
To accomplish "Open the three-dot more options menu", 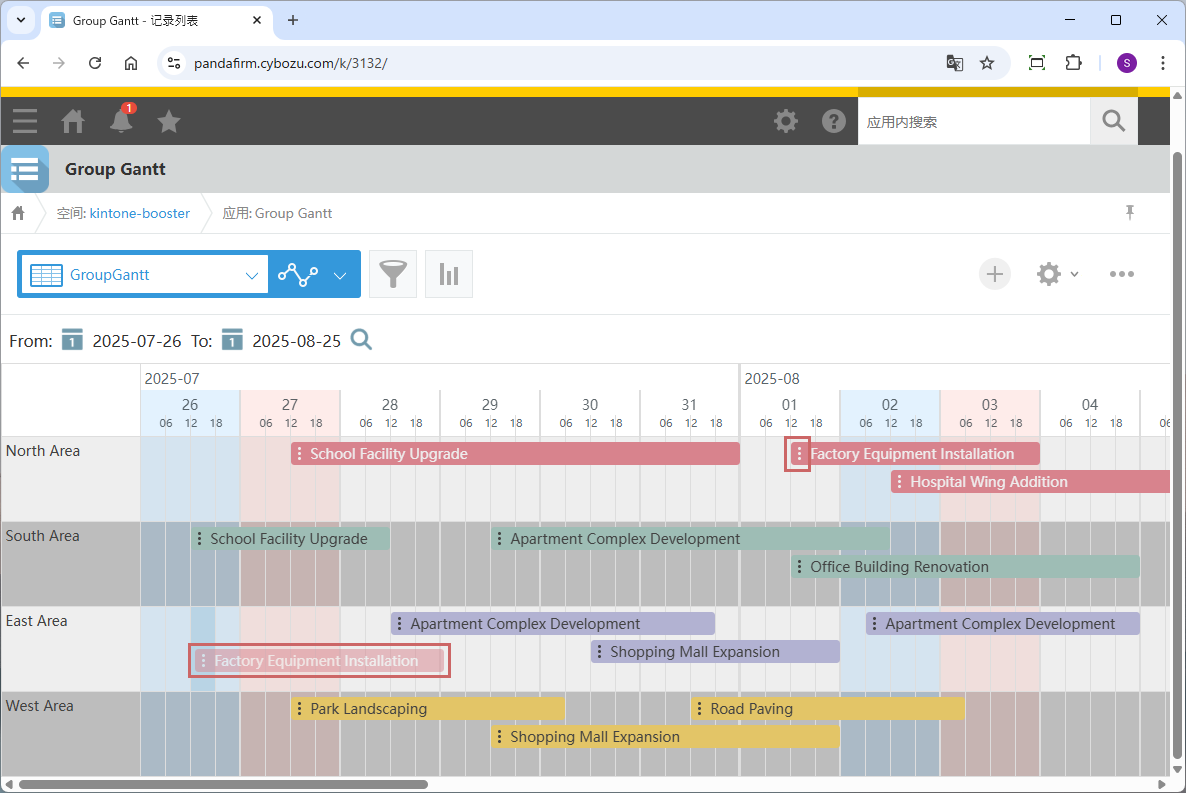I will 1122,274.
